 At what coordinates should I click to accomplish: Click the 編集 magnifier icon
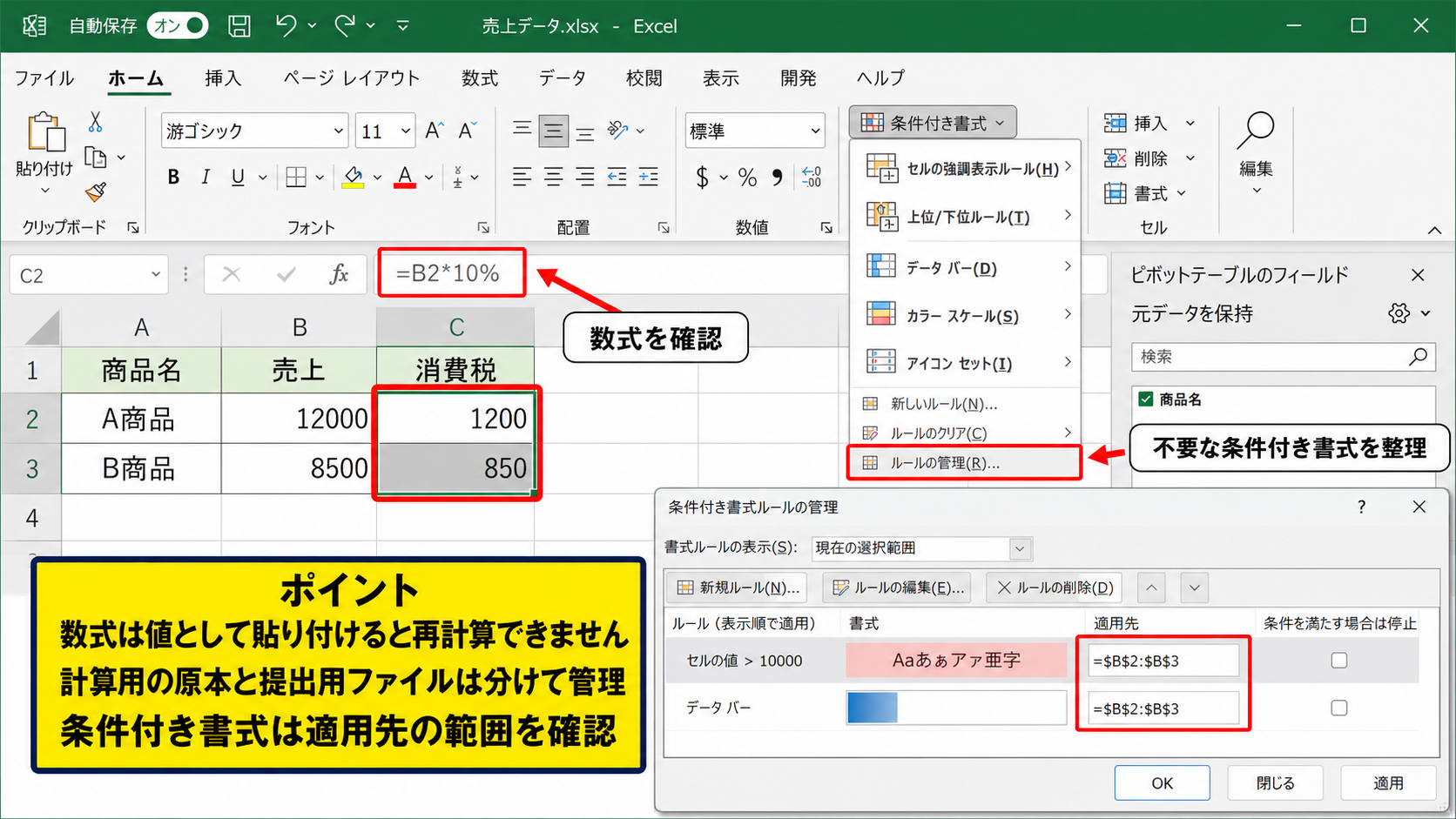click(x=1257, y=131)
